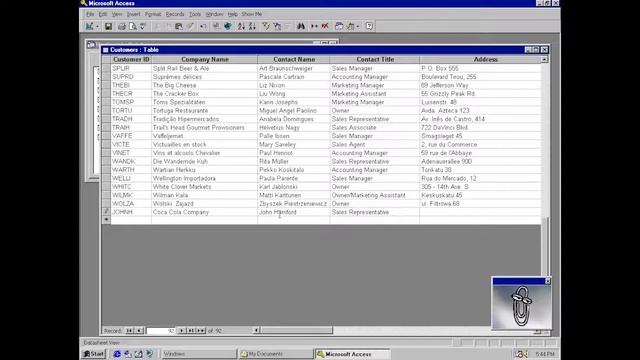Go to last record navigation button
The height and width of the screenshot is (360, 640).
pos(191,331)
